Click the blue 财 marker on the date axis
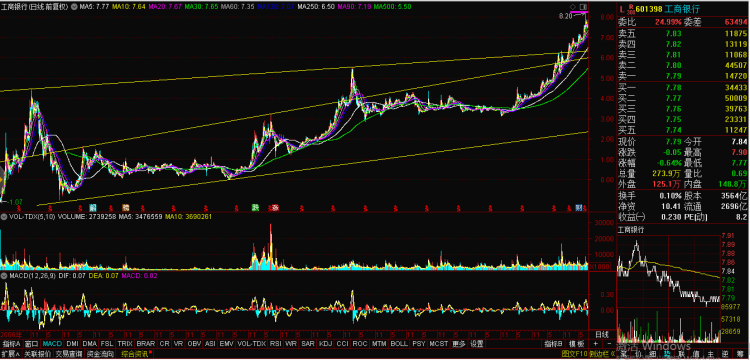 pyautogui.click(x=579, y=207)
